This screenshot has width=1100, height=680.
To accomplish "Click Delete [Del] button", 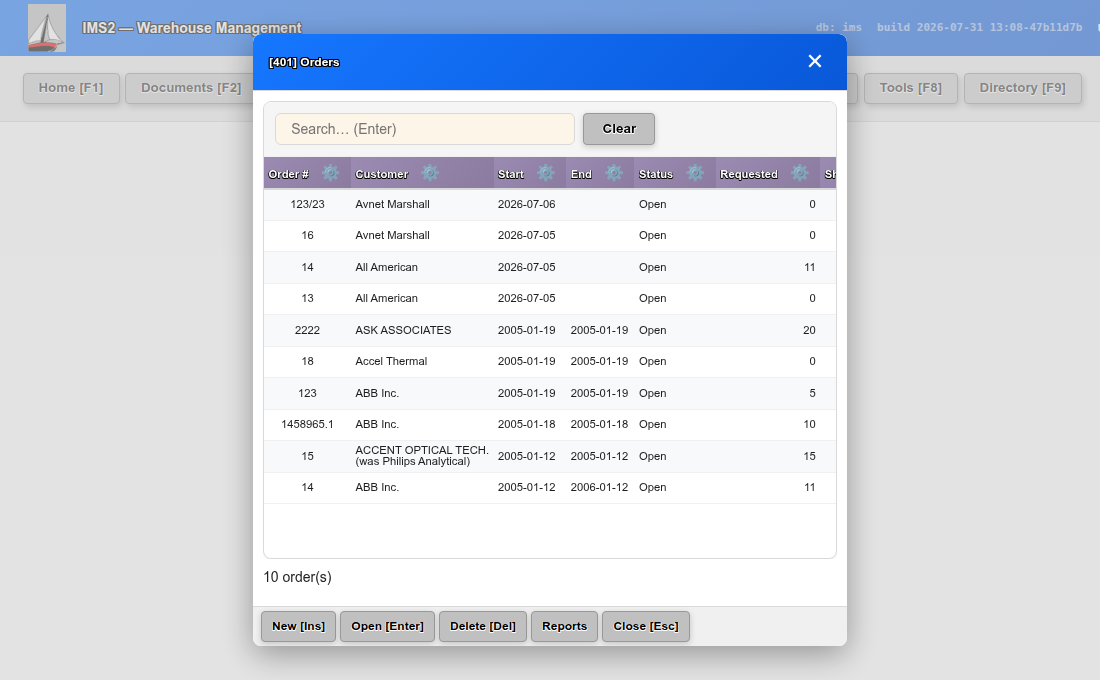I will click(483, 626).
